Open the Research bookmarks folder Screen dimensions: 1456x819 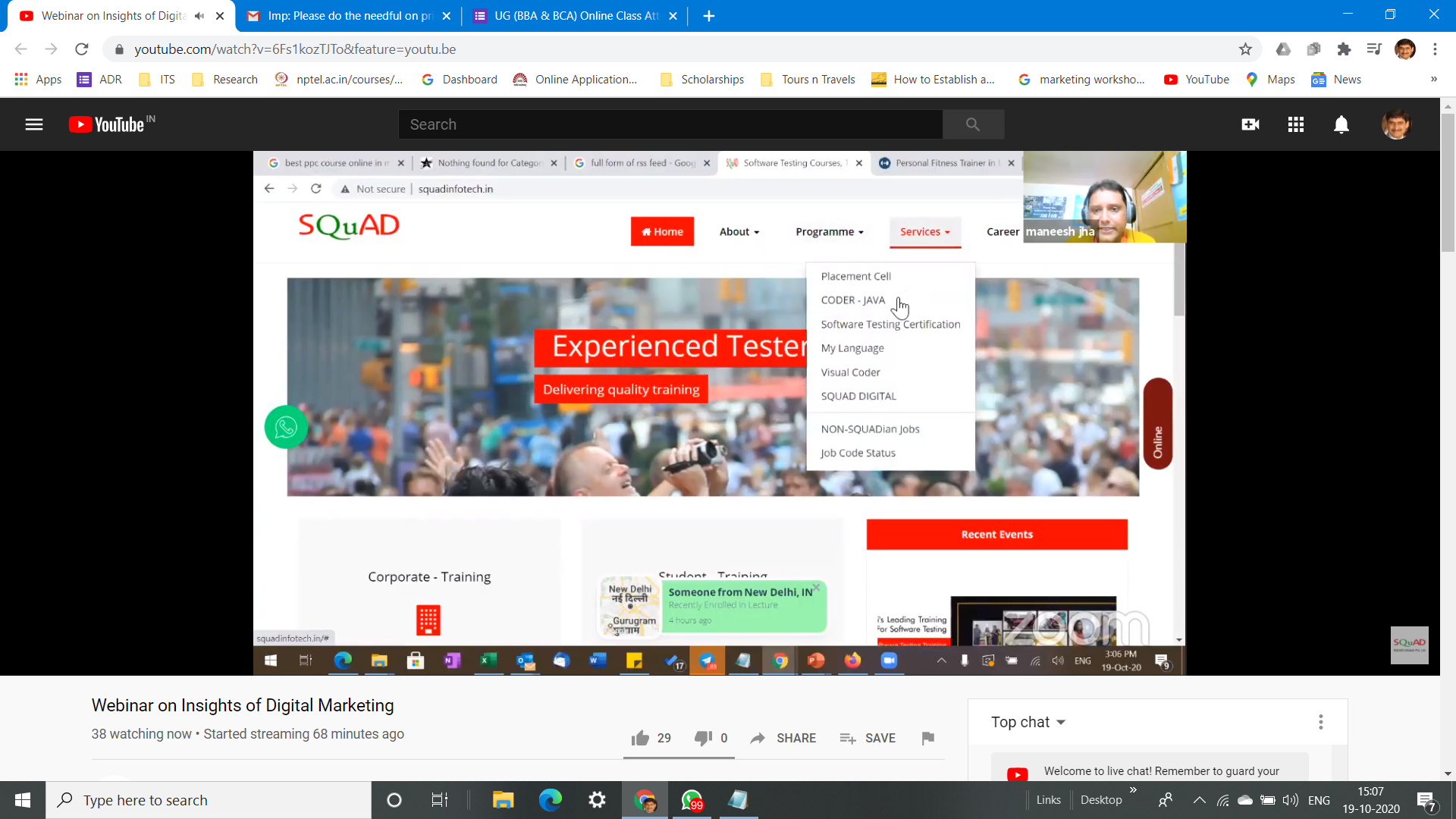[225, 80]
